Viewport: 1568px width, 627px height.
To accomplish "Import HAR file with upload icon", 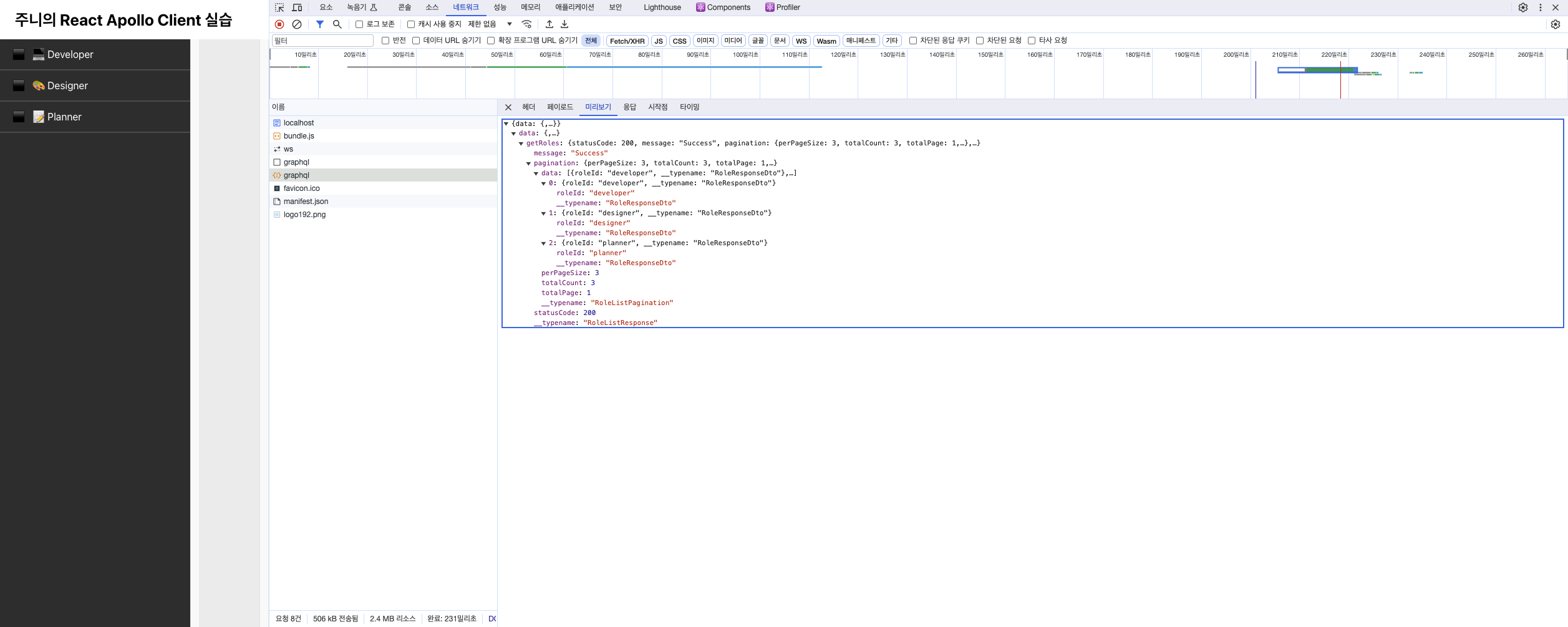I will (x=549, y=24).
